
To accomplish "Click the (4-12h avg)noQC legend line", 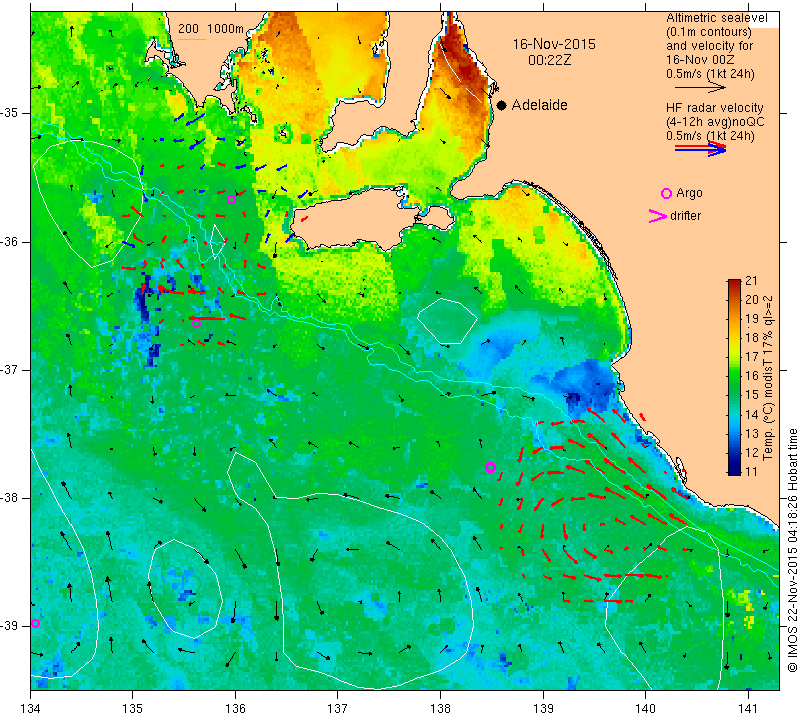I will 715,122.
